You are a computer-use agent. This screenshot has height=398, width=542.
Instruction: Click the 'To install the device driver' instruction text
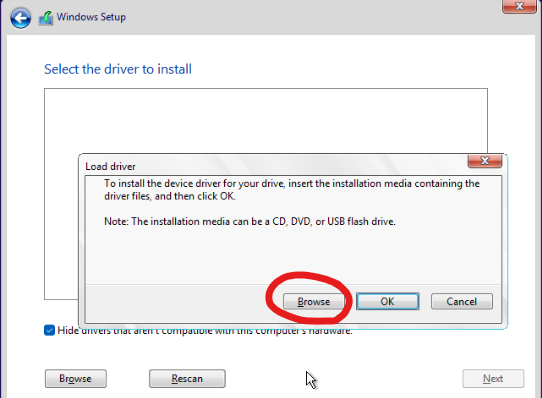coord(292,190)
